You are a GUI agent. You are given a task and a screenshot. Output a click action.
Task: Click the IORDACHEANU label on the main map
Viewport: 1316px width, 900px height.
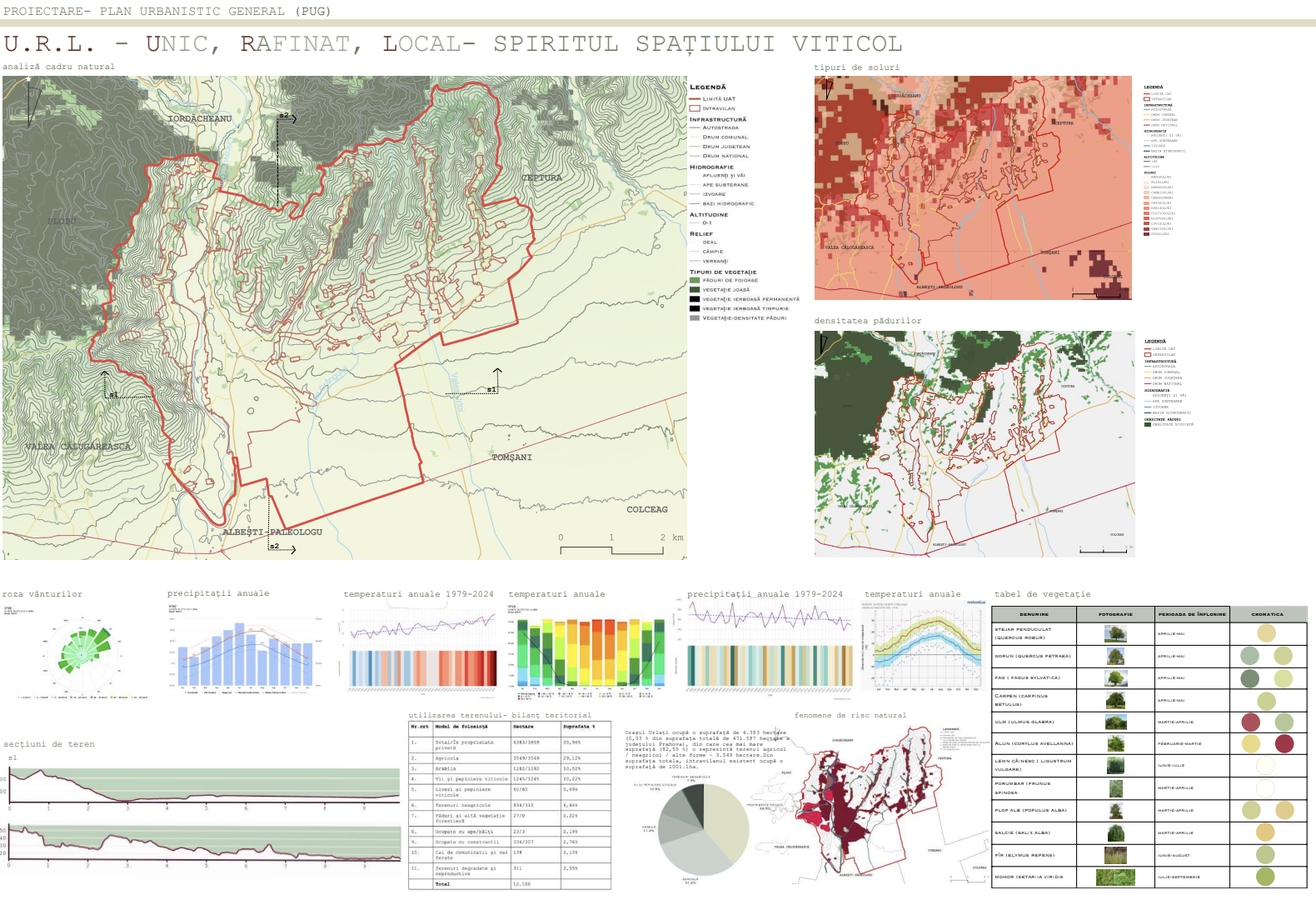point(200,118)
